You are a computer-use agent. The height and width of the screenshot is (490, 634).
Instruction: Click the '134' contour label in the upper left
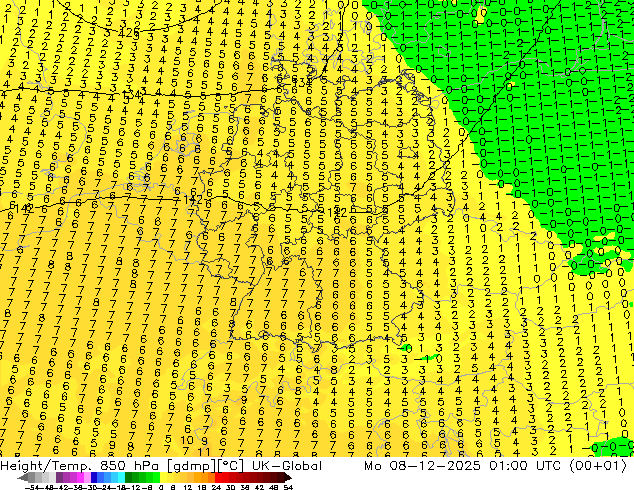click(133, 95)
